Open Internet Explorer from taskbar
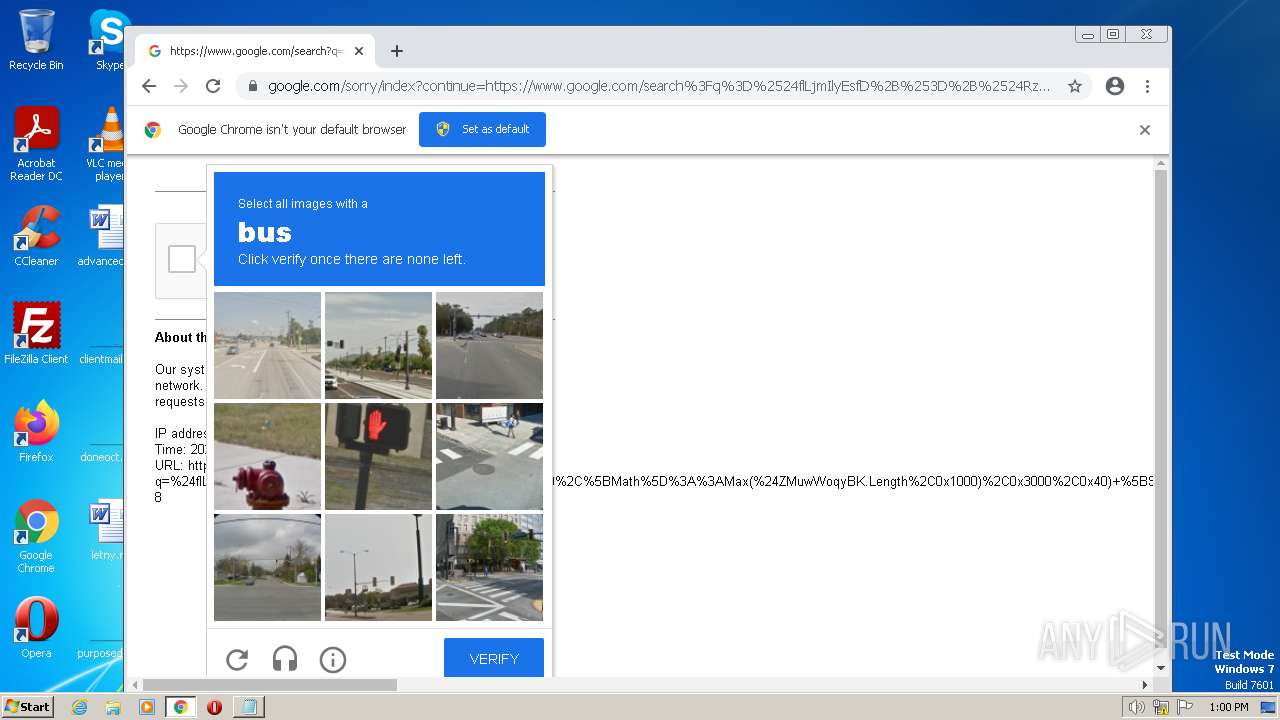The height and width of the screenshot is (720, 1280). pos(79,707)
